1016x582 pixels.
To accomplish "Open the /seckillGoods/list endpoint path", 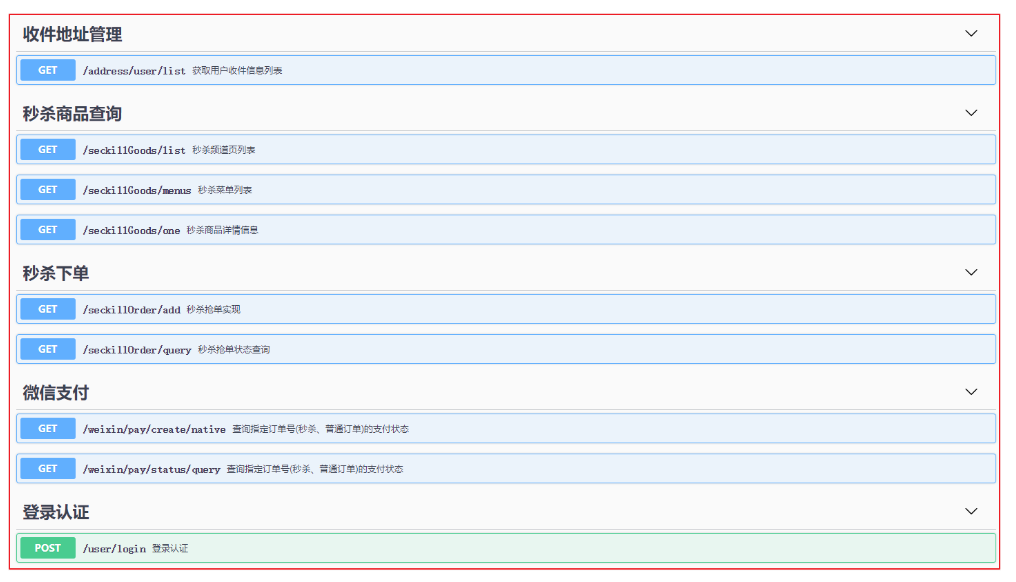I will [134, 150].
